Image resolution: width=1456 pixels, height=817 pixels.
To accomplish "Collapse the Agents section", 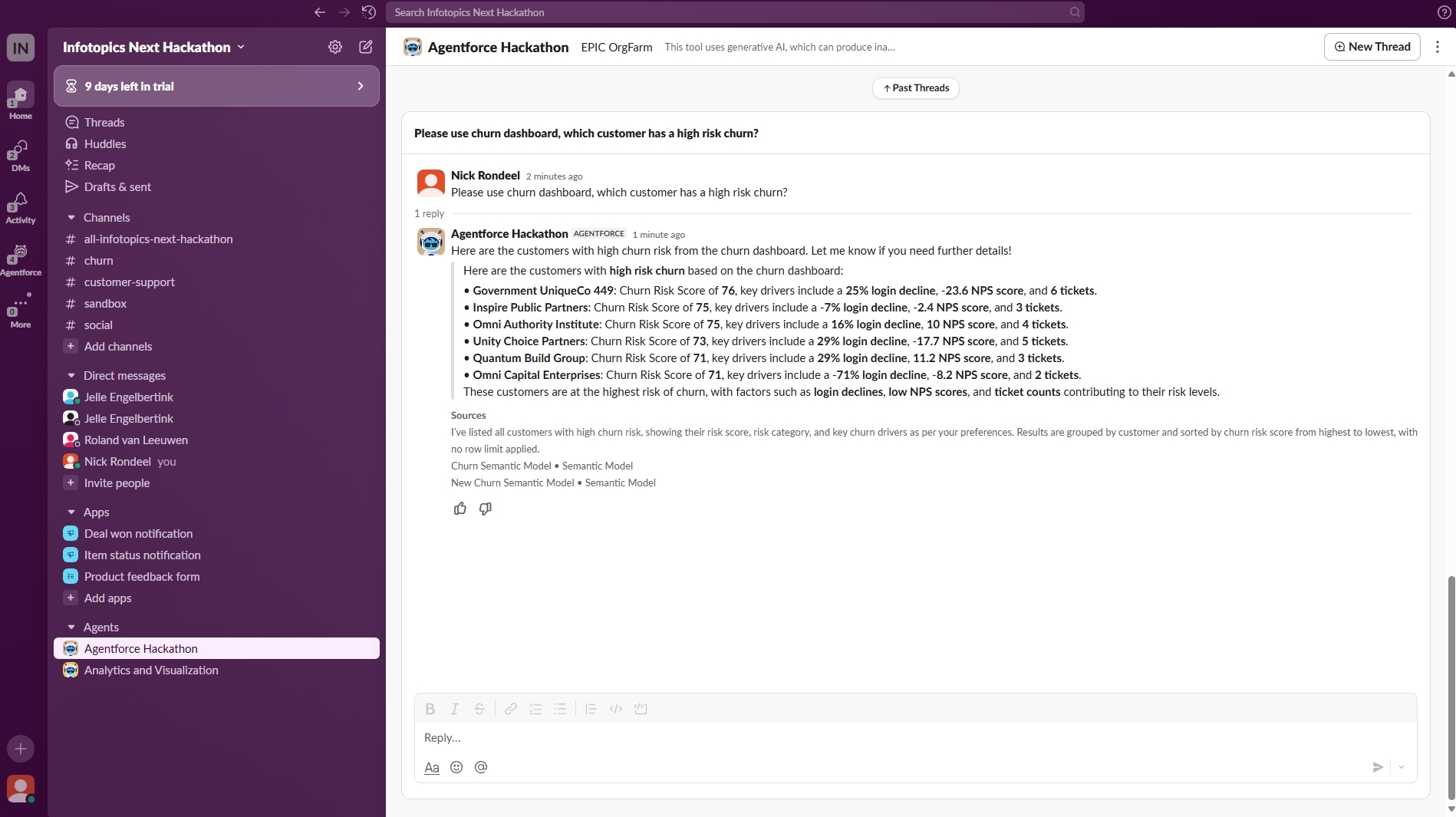I will coord(71,628).
